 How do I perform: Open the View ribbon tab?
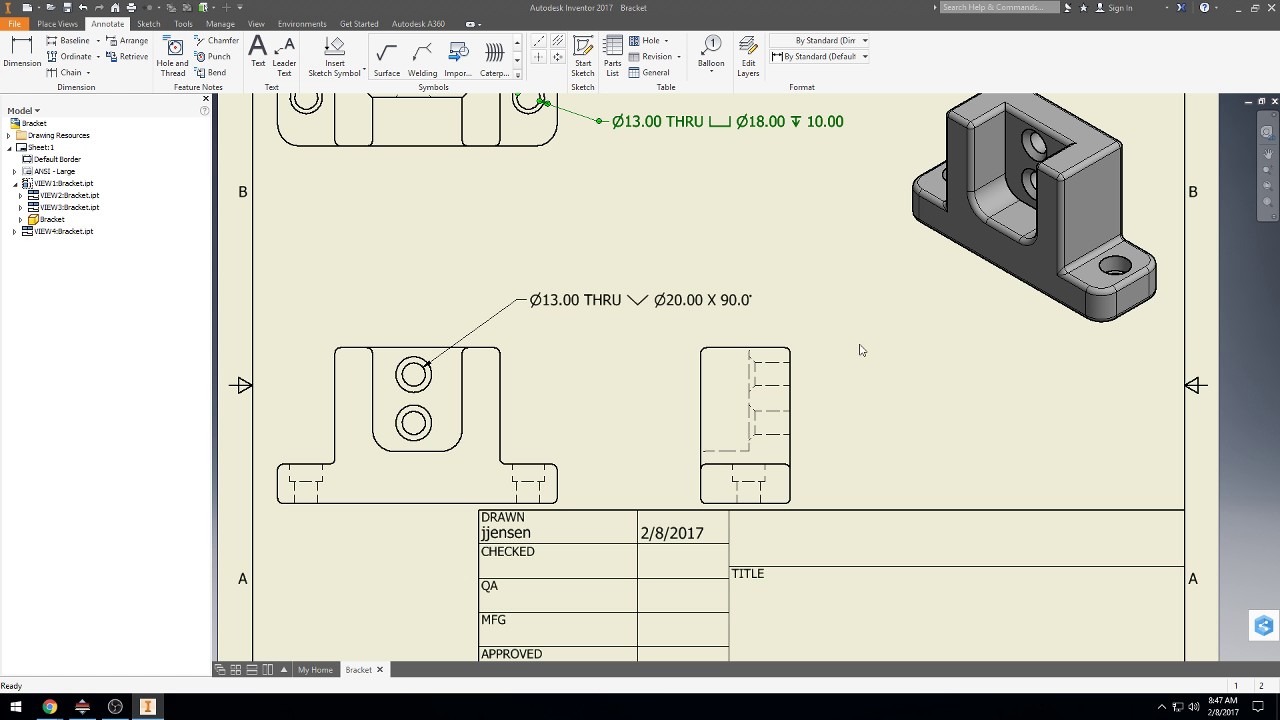pyautogui.click(x=256, y=24)
